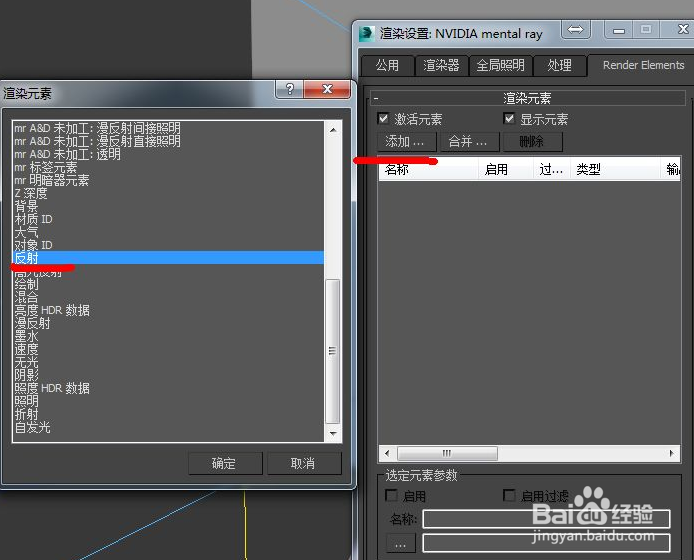Click the 类型 column header
694x560 pixels.
[615, 169]
